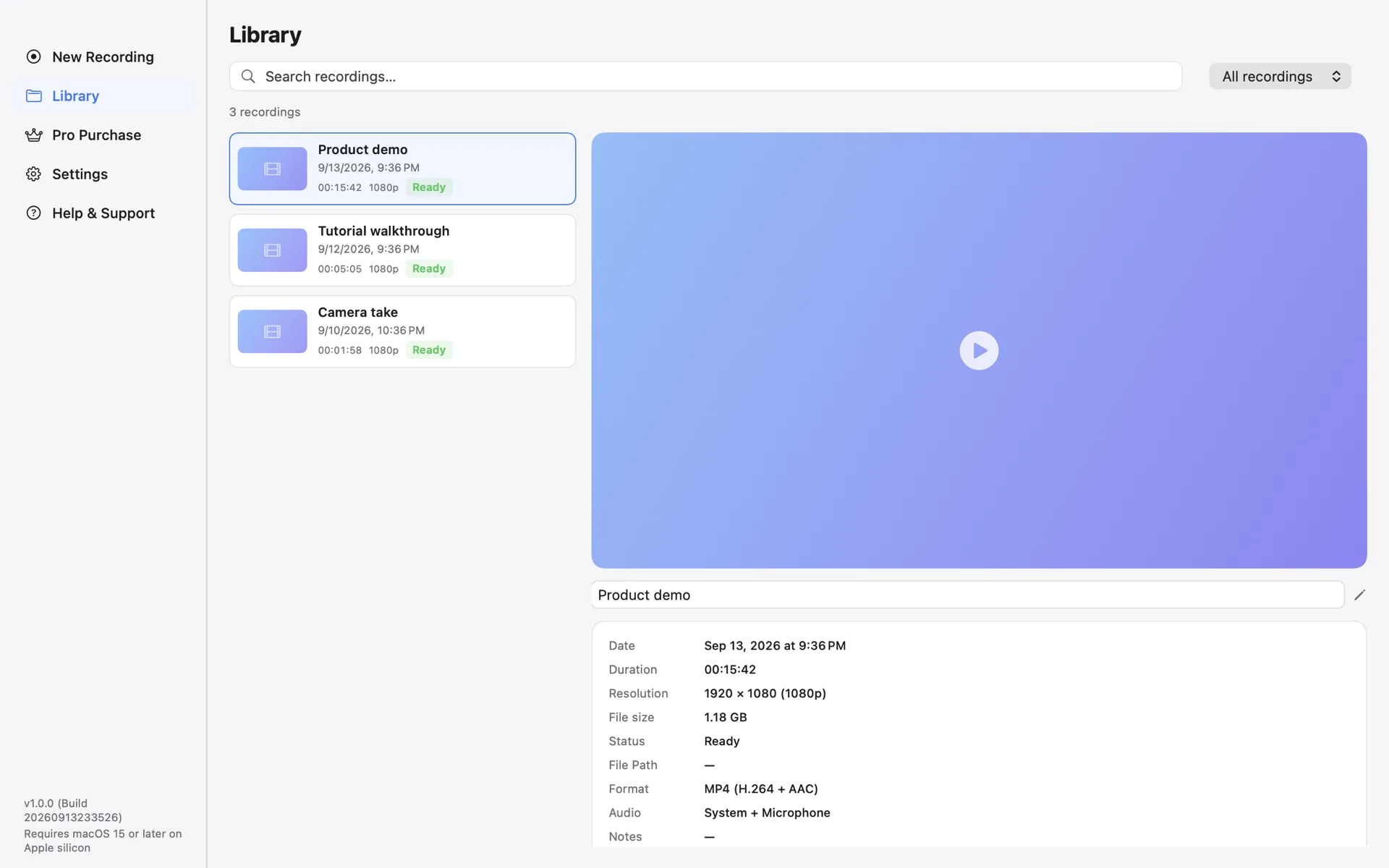Screen dimensions: 1389x868
Task: Click the Notes label
Action: (625, 836)
